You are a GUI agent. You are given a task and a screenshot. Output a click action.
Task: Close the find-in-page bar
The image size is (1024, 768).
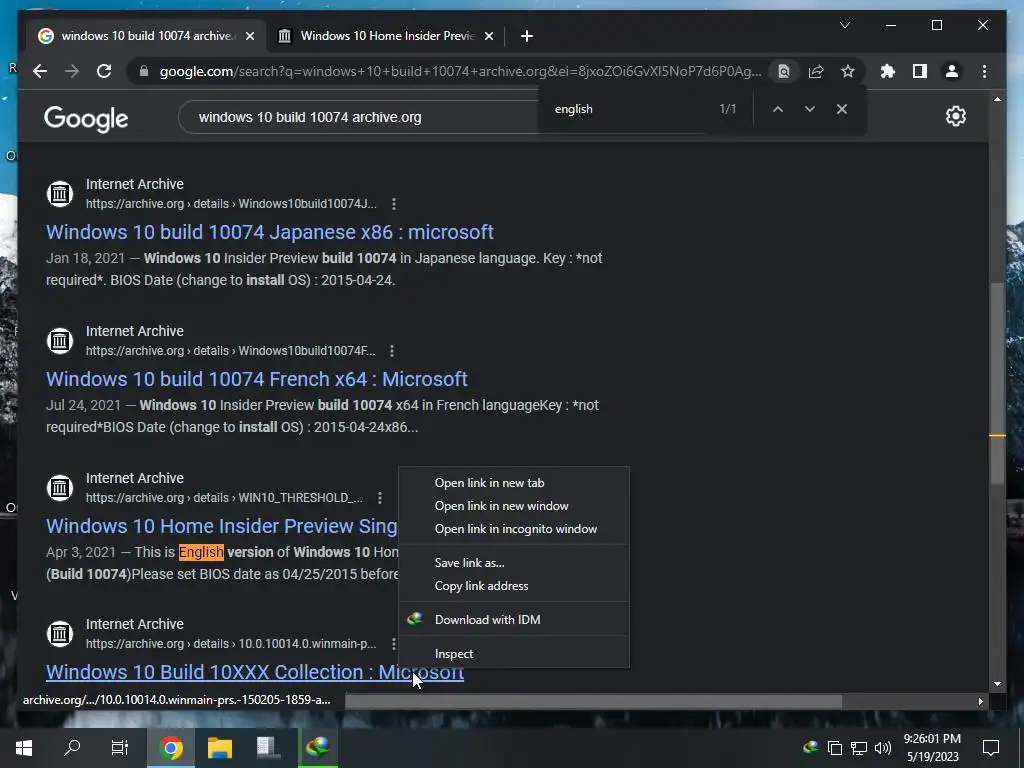(x=842, y=109)
